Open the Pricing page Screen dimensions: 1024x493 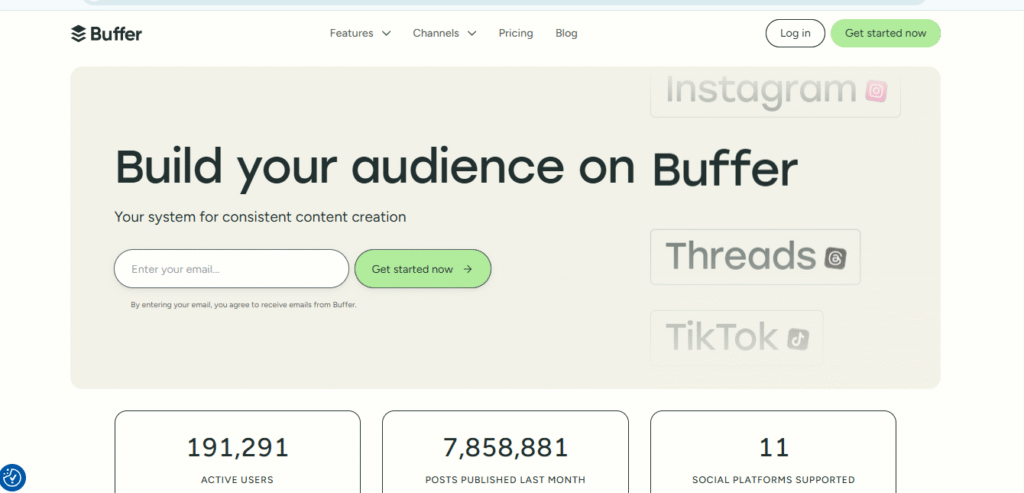click(x=516, y=33)
